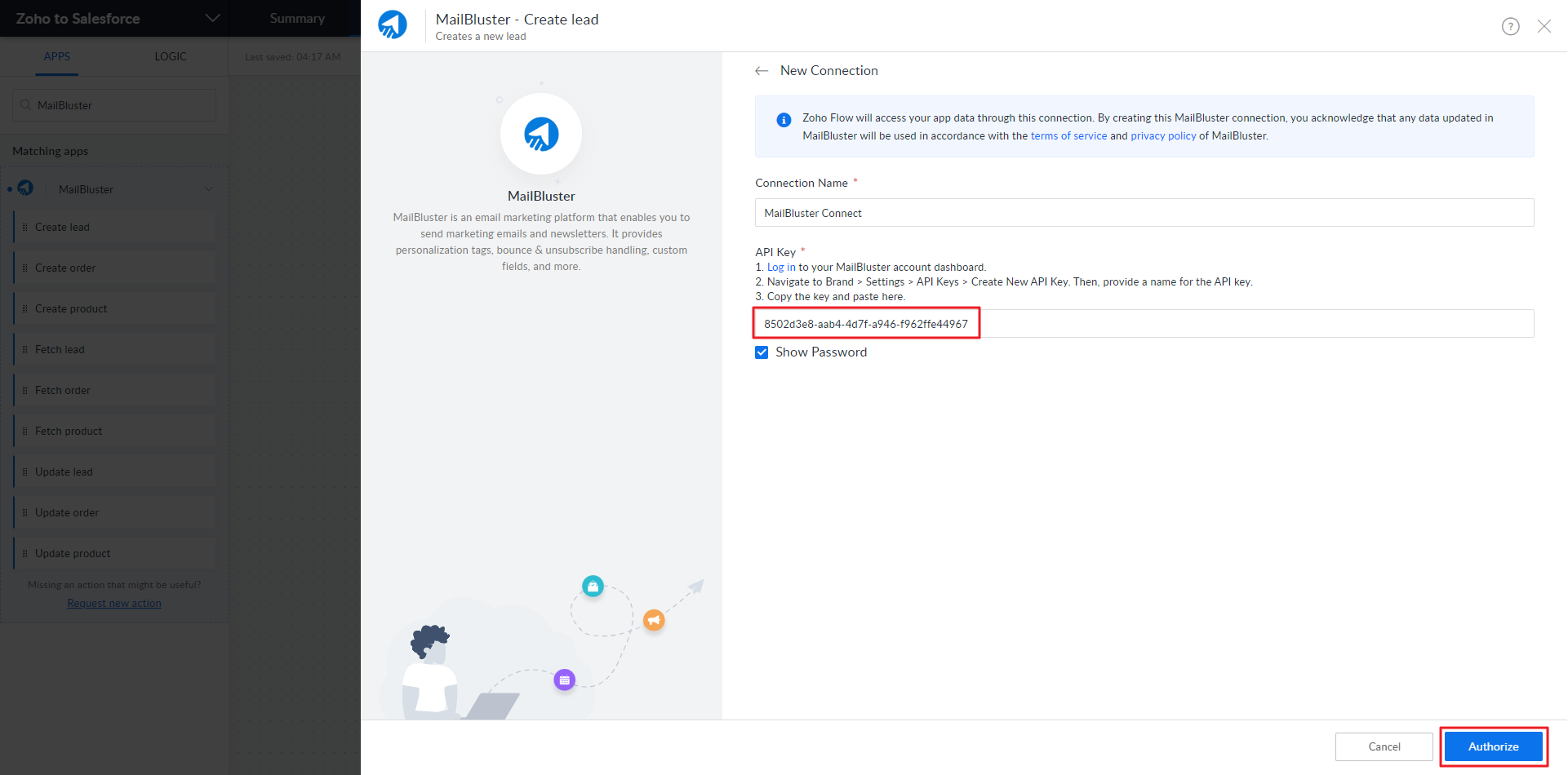Open the Summary tab

pos(297,18)
